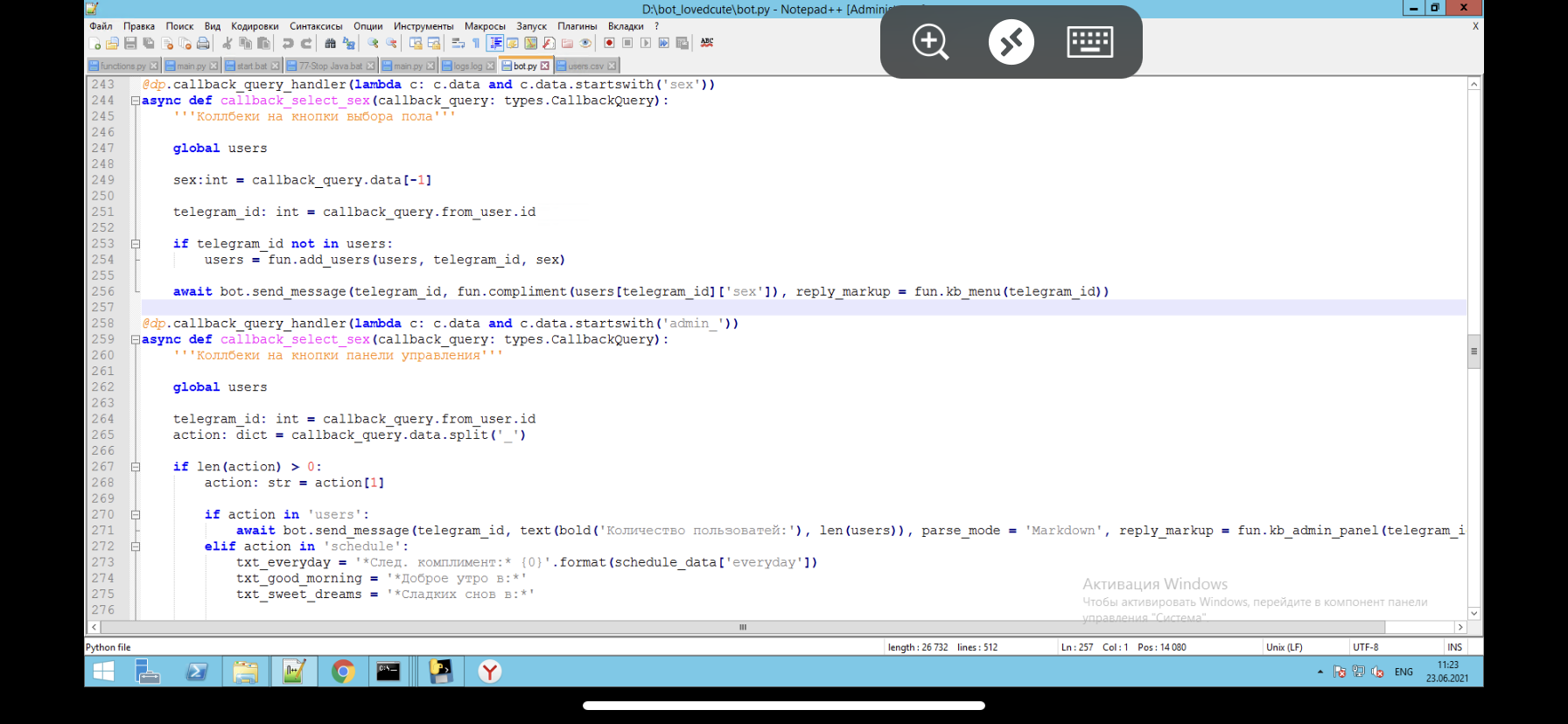Open the Синтаксисы menu
The height and width of the screenshot is (724, 1568).
pos(316,26)
